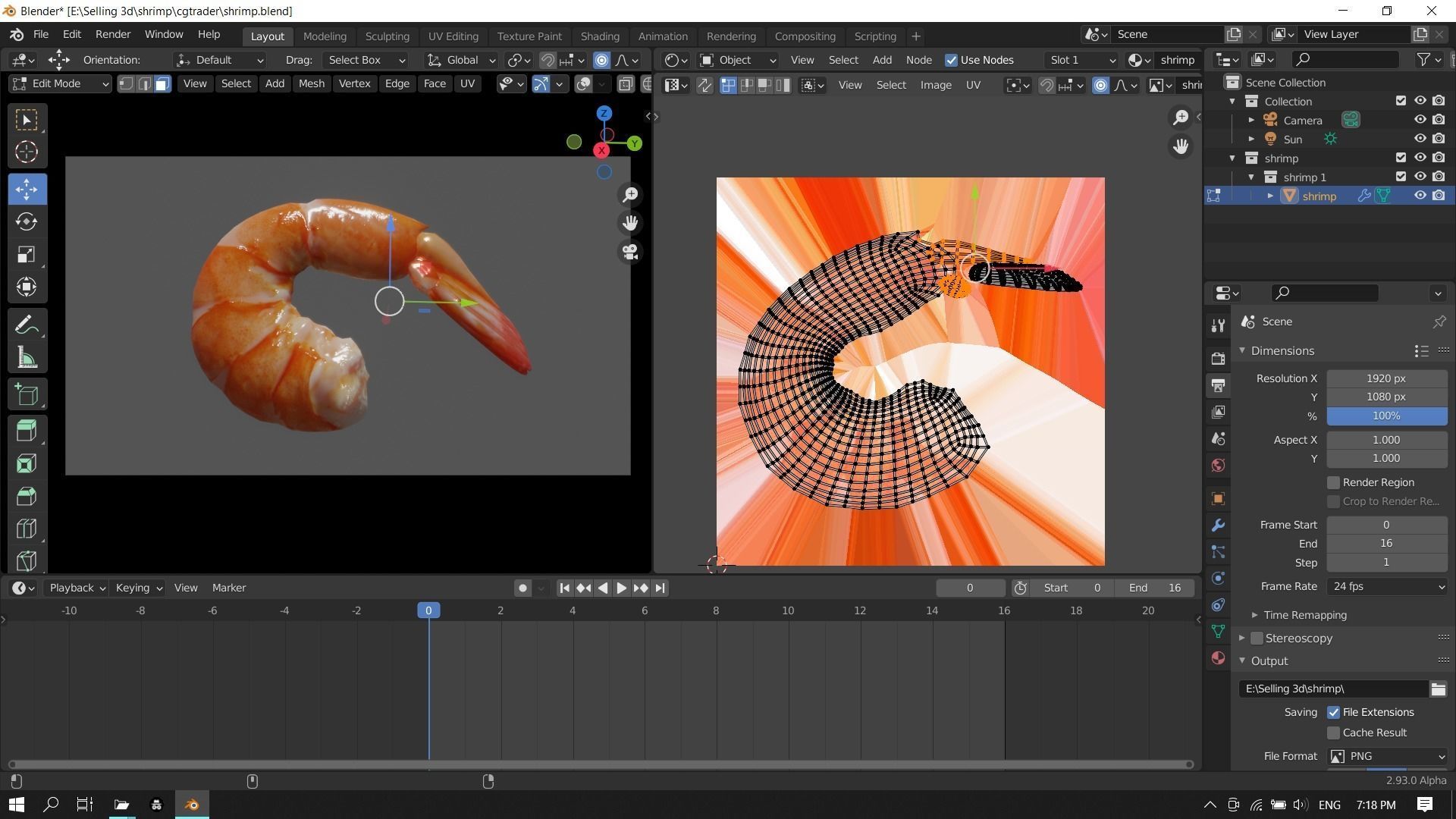Viewport: 1456px width, 819px height.
Task: Click the zoom icon in the 3D viewport
Action: [x=630, y=195]
